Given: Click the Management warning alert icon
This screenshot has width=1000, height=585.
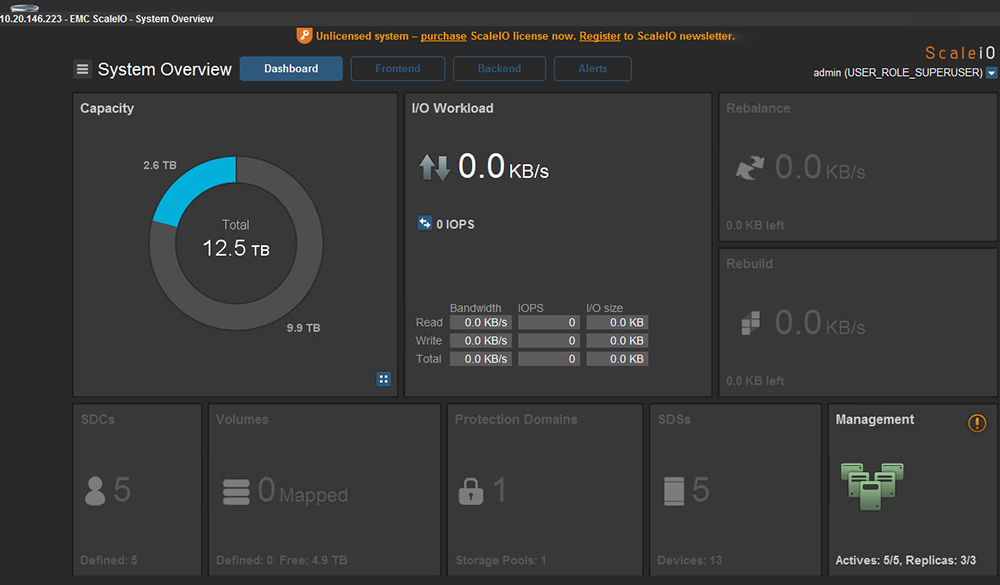Looking at the screenshot, I should (x=976, y=422).
